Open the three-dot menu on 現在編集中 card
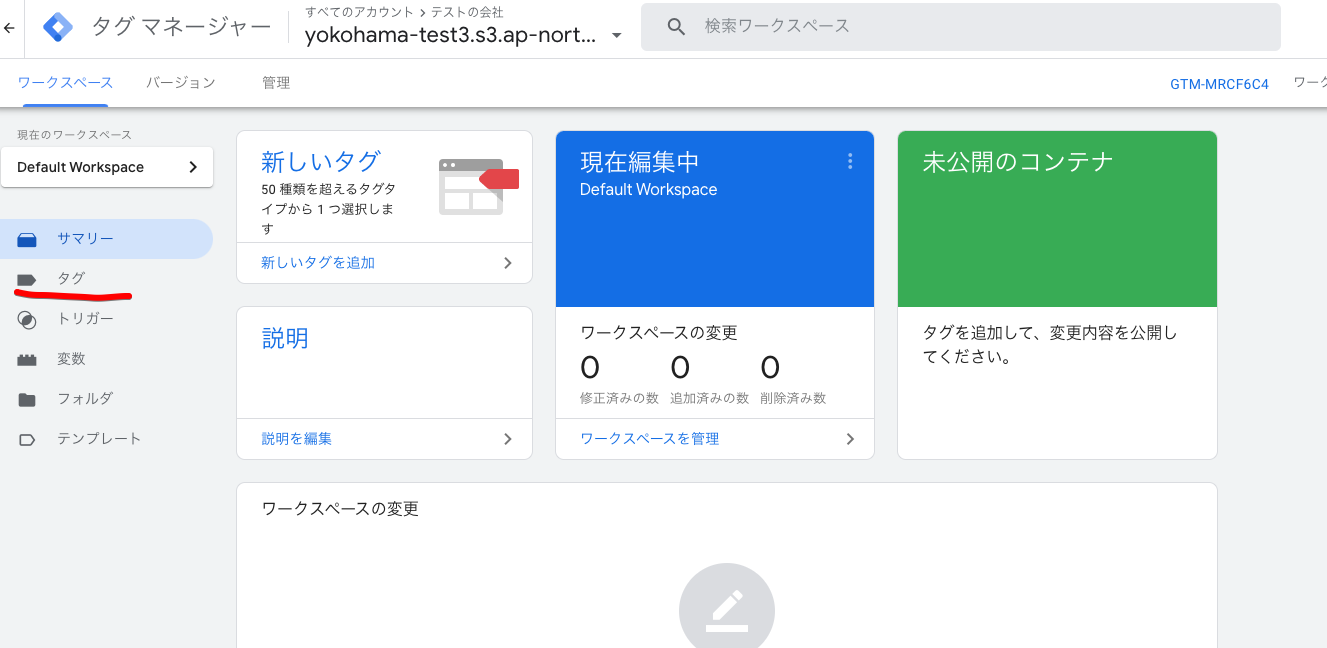The height and width of the screenshot is (648, 1327). [849, 160]
